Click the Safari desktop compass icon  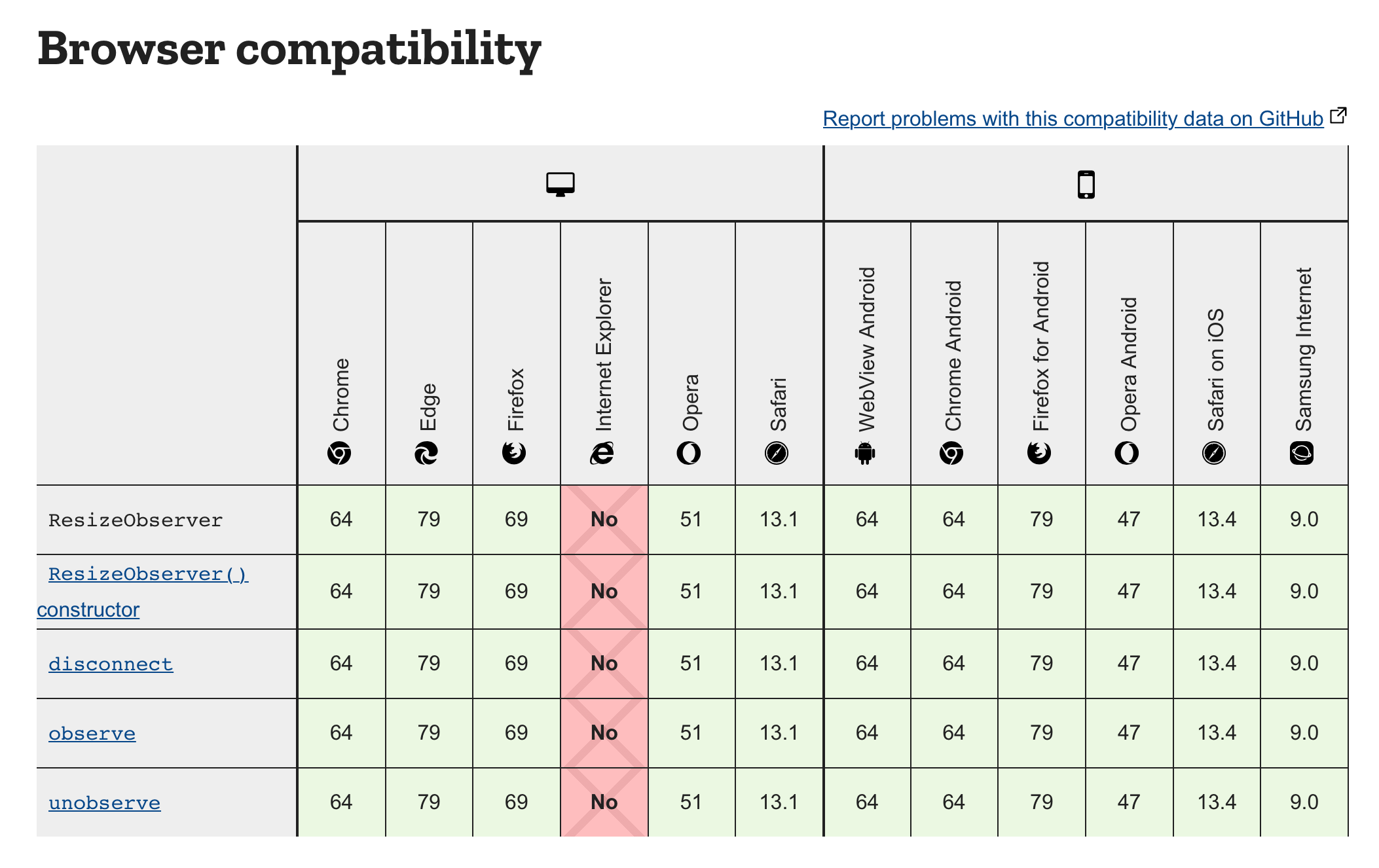point(777,453)
